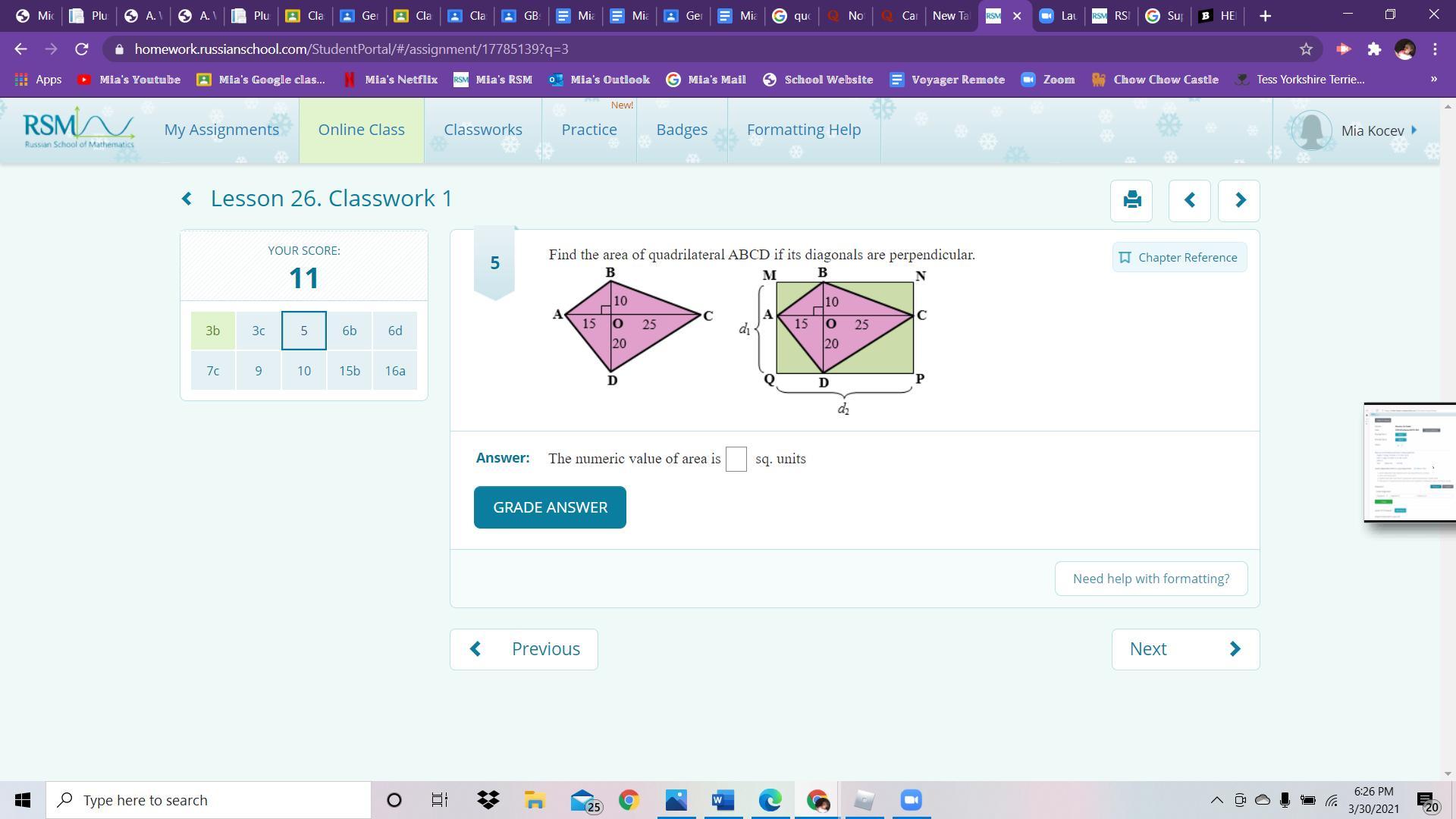Open the floating screenshot thumbnail preview
1456x819 pixels.
coord(1410,463)
